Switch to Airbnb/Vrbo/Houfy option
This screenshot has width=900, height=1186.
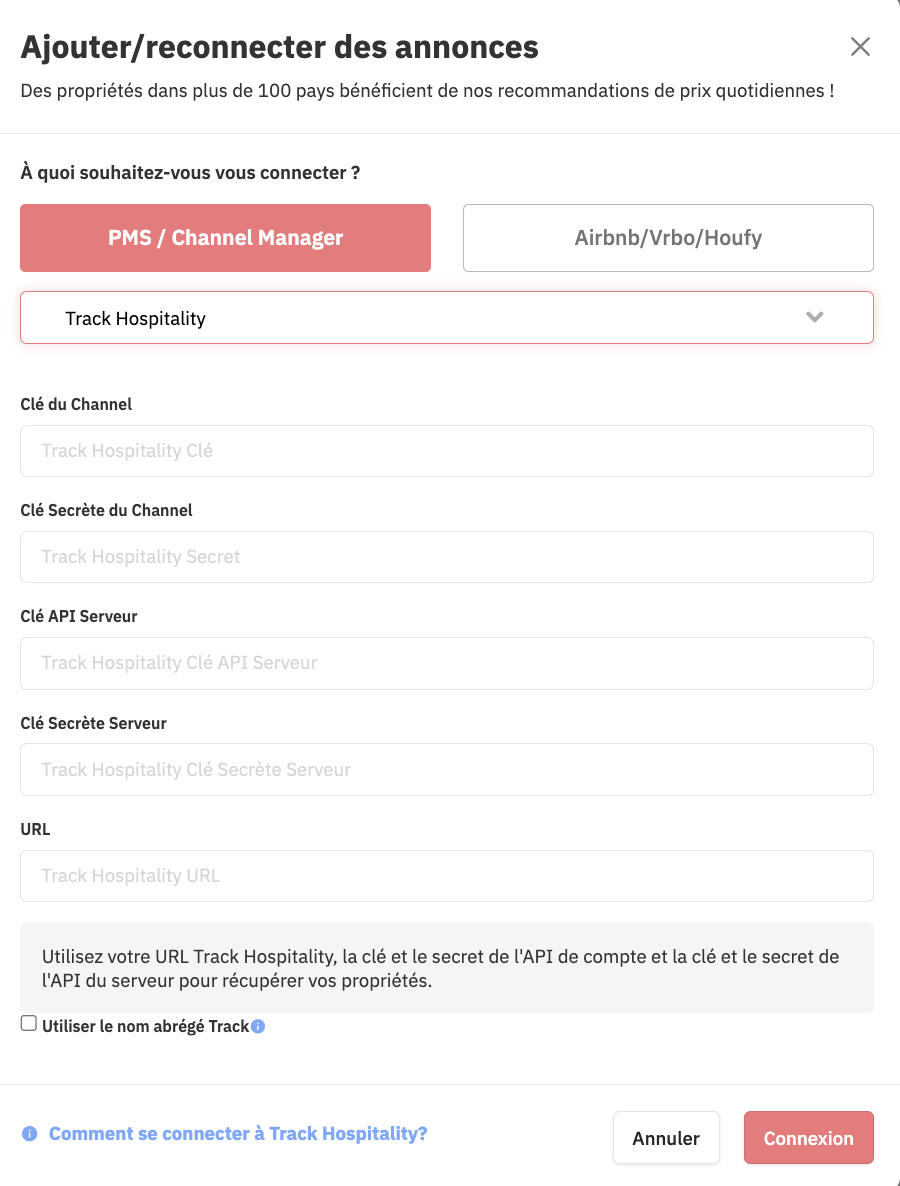point(669,238)
